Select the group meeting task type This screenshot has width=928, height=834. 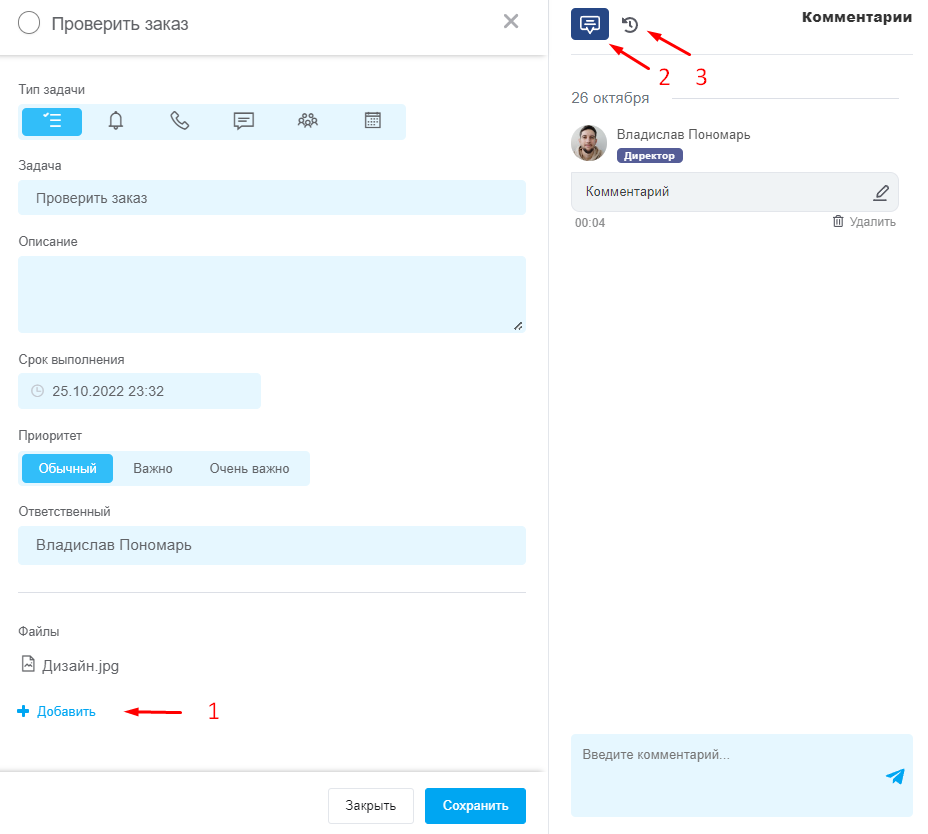tap(308, 121)
